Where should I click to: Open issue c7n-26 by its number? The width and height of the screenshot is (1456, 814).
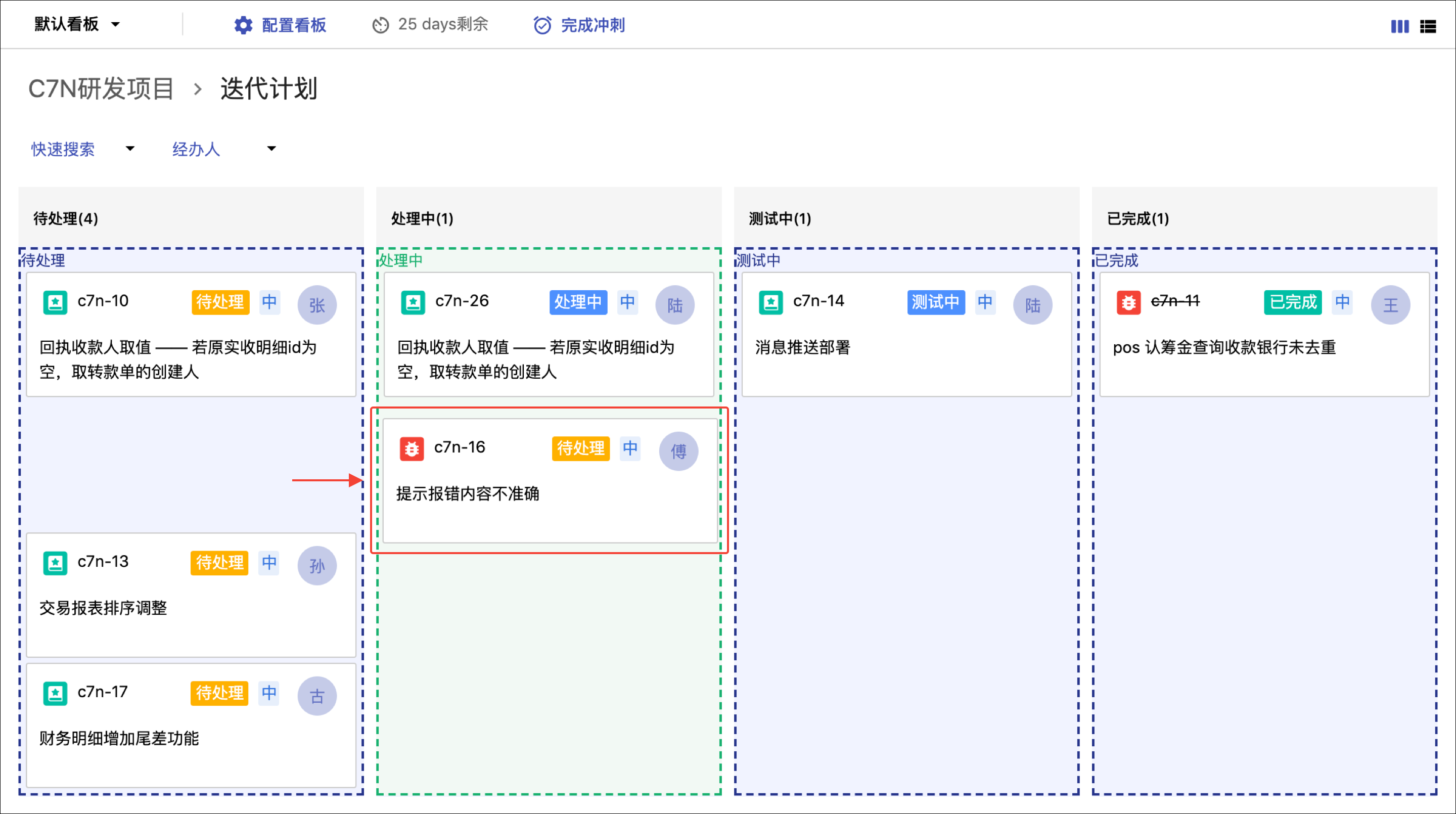pyautogui.click(x=462, y=301)
